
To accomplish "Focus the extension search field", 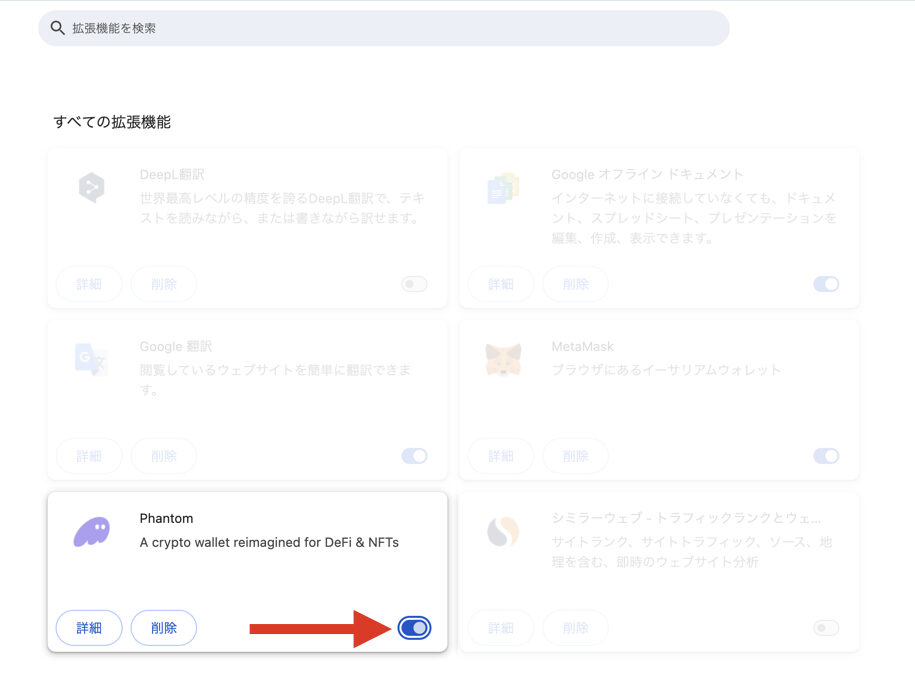I will point(383,28).
